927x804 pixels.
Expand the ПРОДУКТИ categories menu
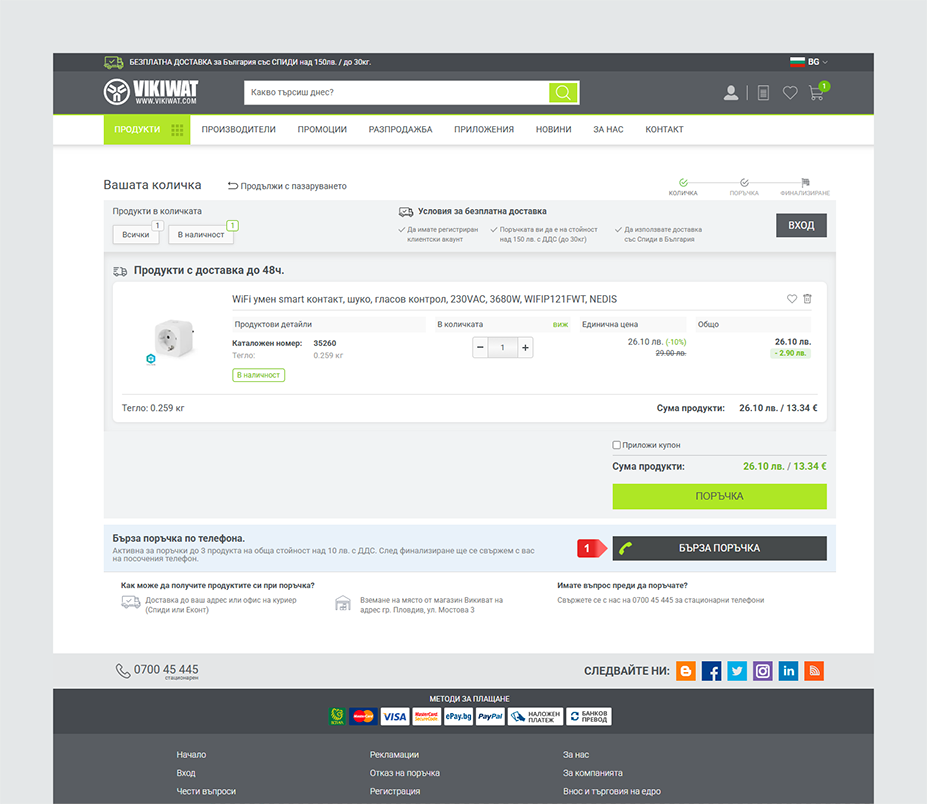click(146, 129)
